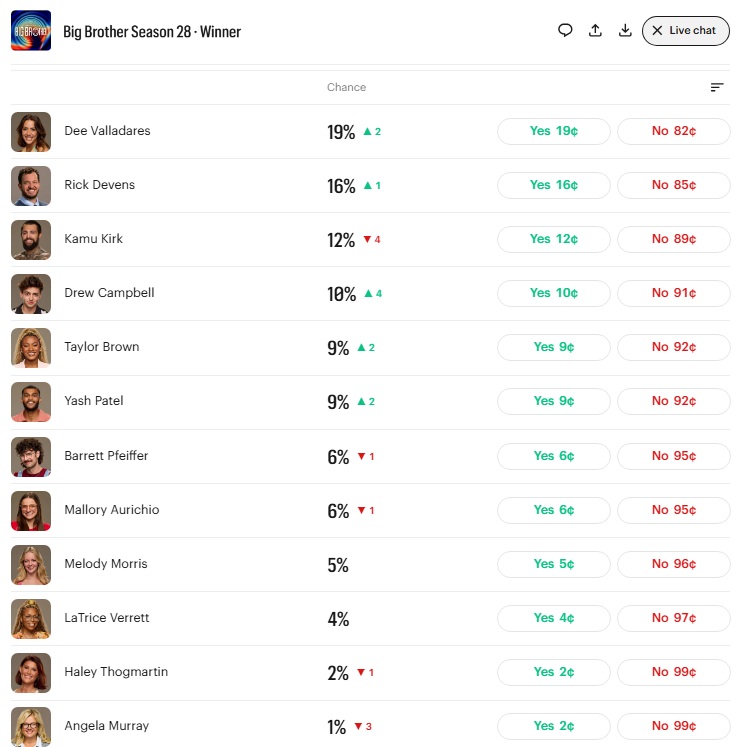The image size is (736, 747).
Task: Open Taylor Brown contestant name
Action: 102,347
